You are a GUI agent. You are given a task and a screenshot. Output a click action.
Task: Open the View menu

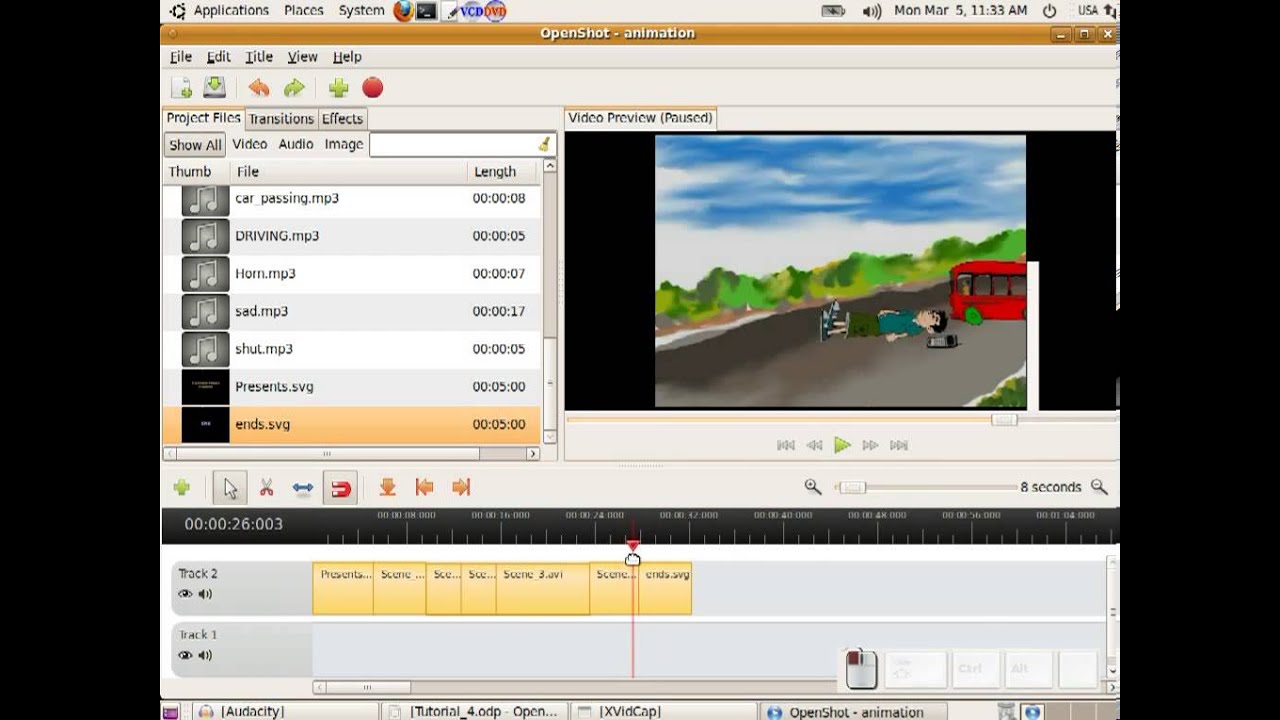click(302, 57)
